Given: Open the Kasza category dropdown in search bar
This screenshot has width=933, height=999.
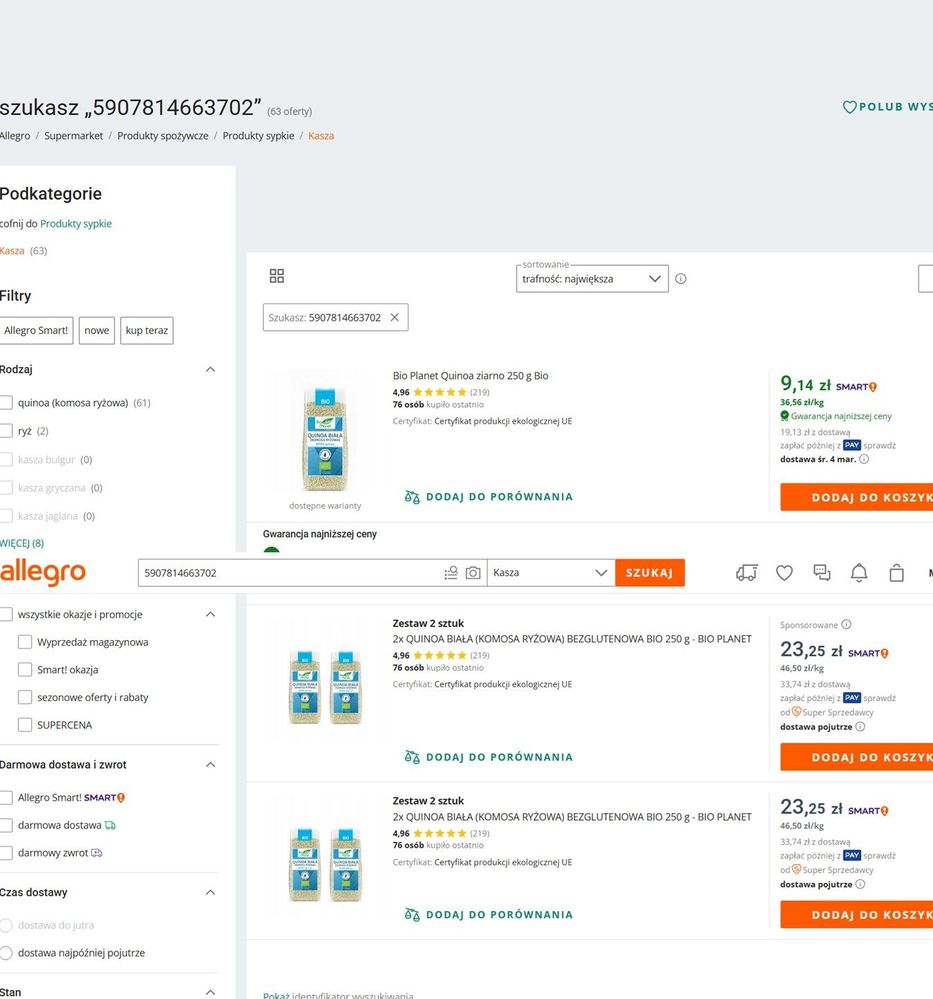Looking at the screenshot, I should [550, 573].
